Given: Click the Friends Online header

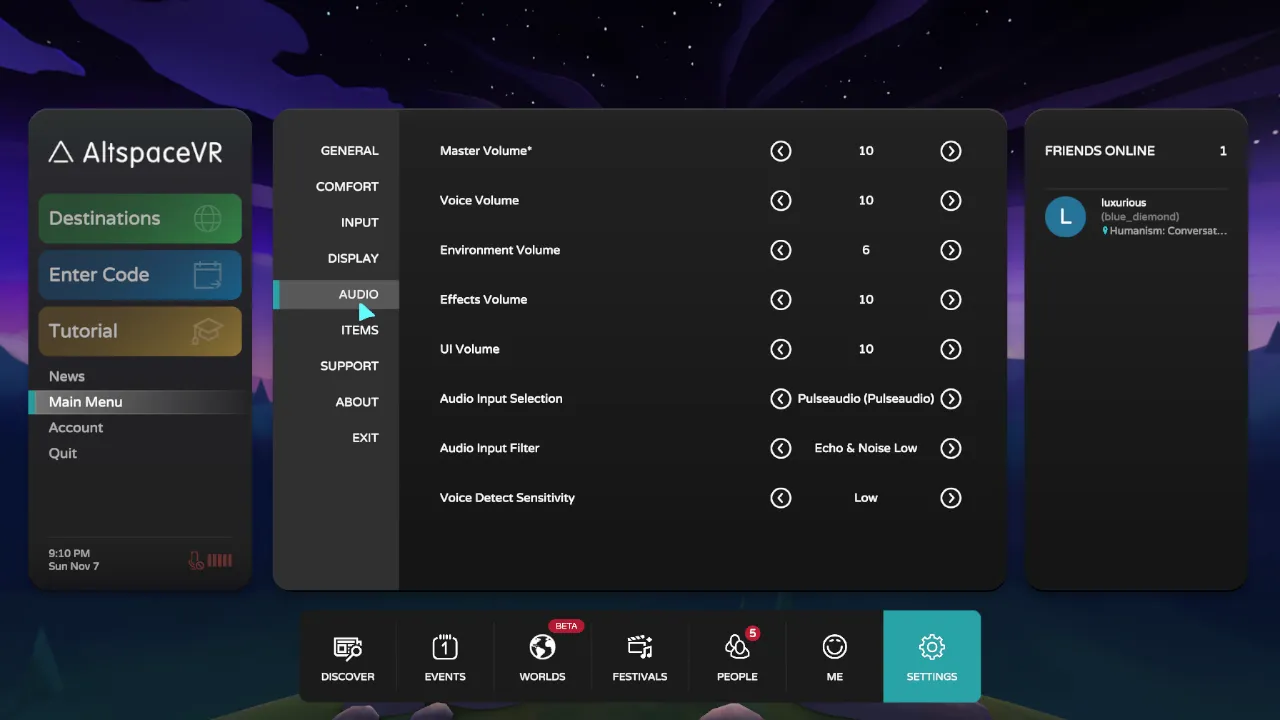Looking at the screenshot, I should (x=1100, y=151).
